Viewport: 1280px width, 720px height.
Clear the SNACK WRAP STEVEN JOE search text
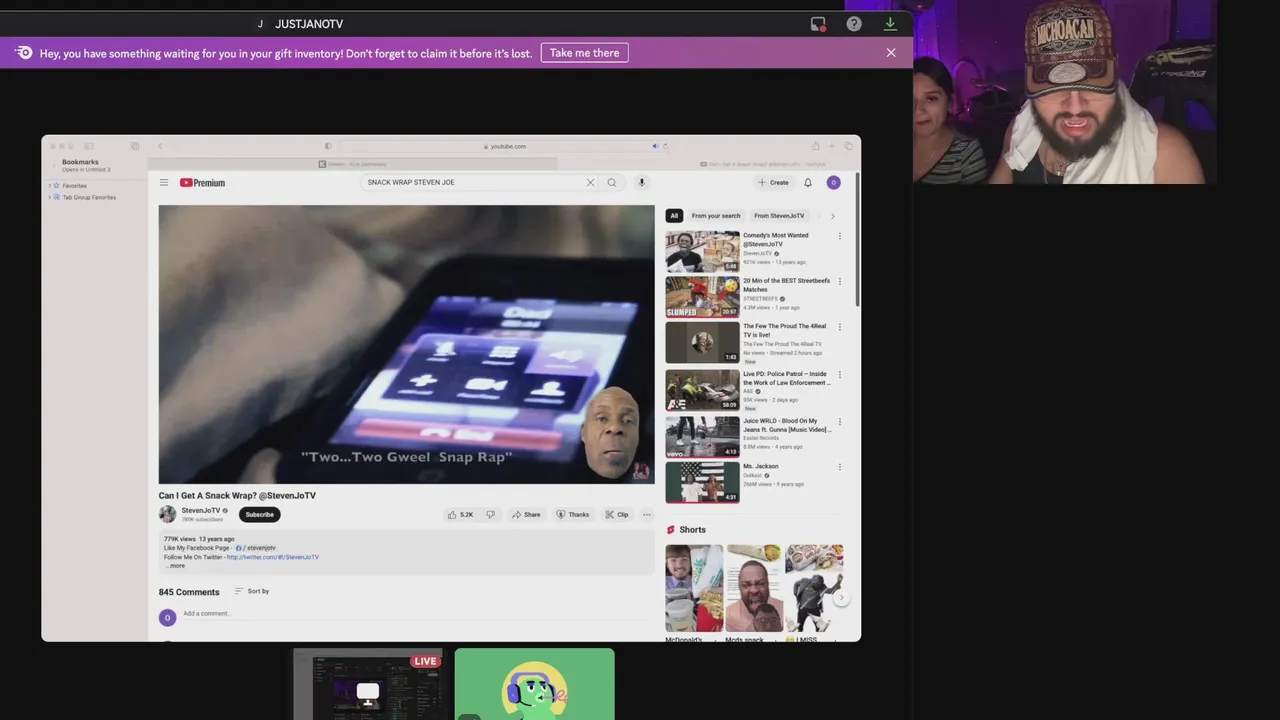[x=590, y=183]
